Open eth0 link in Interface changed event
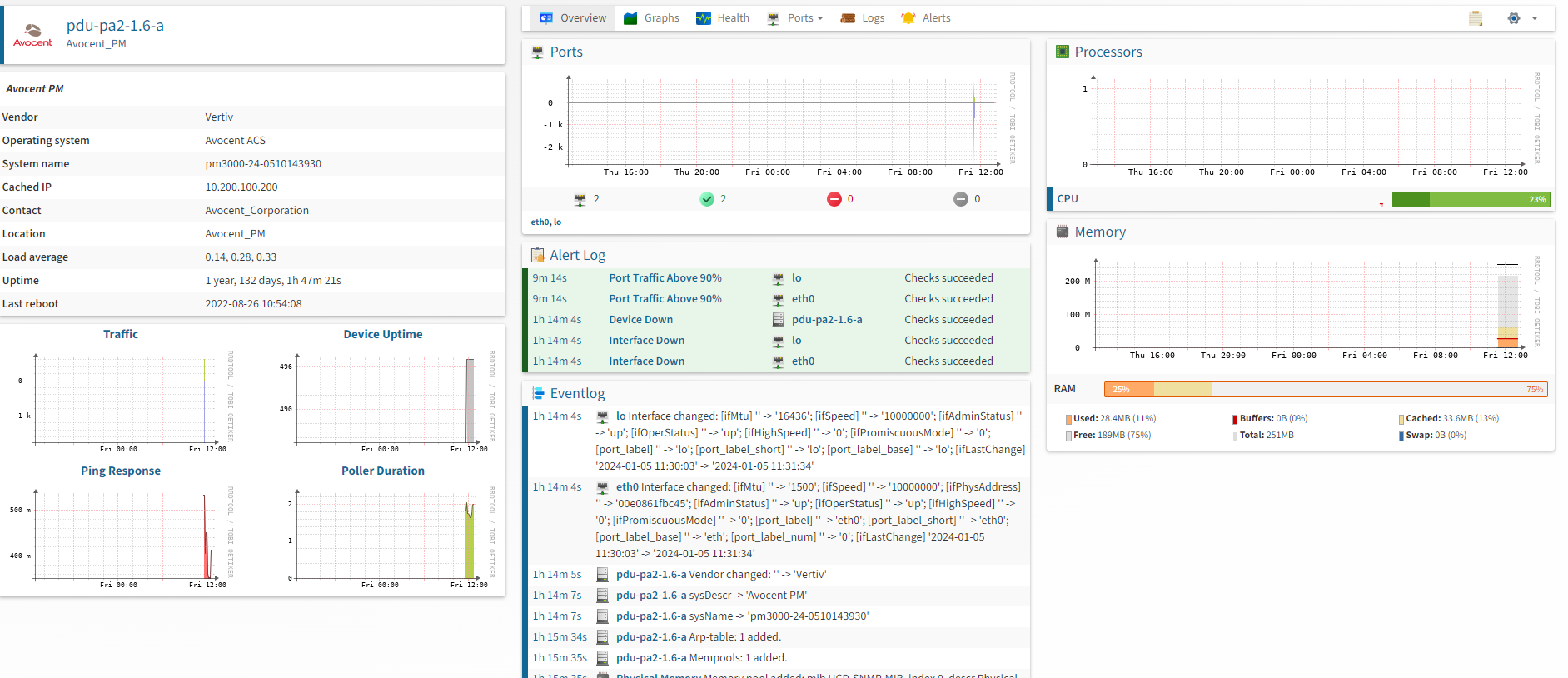This screenshot has height=678, width=1568. 627,487
